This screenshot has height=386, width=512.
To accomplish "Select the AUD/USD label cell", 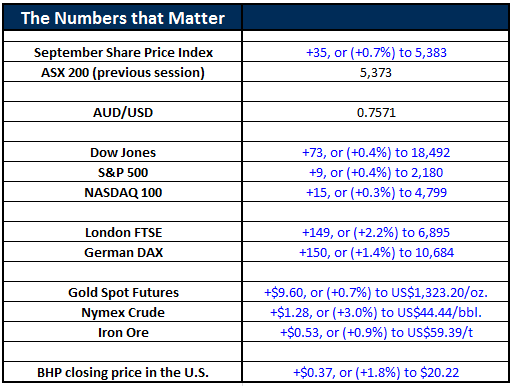I will [x=123, y=112].
